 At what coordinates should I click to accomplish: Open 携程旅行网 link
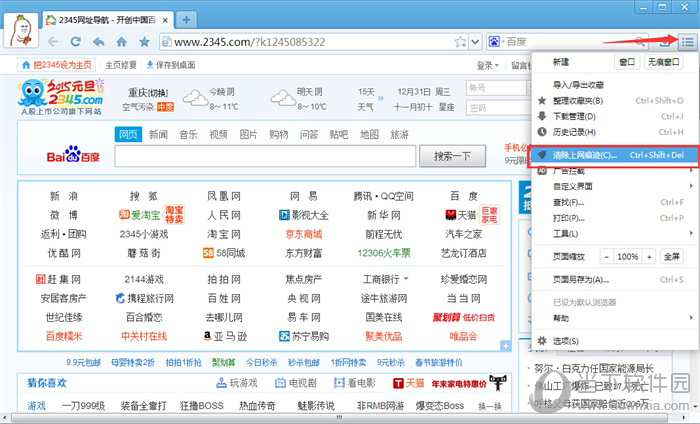144,298
